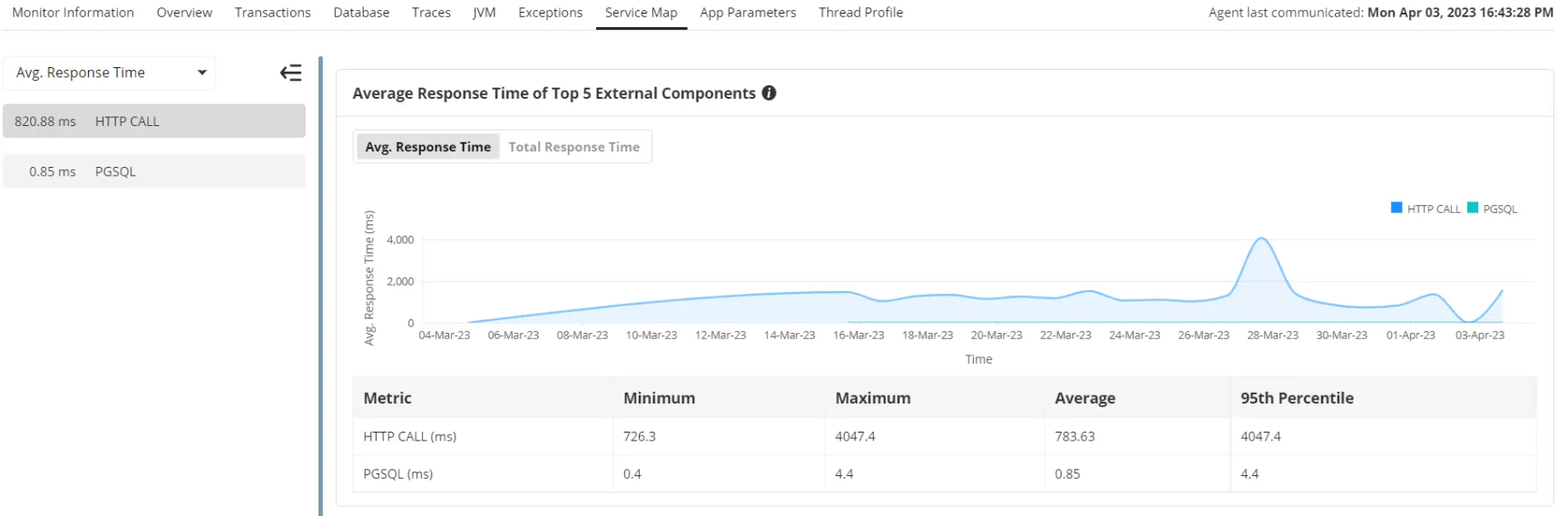This screenshot has height=516, width=1568.
Task: Open the Avg. Response Time dropdown
Action: (x=110, y=73)
